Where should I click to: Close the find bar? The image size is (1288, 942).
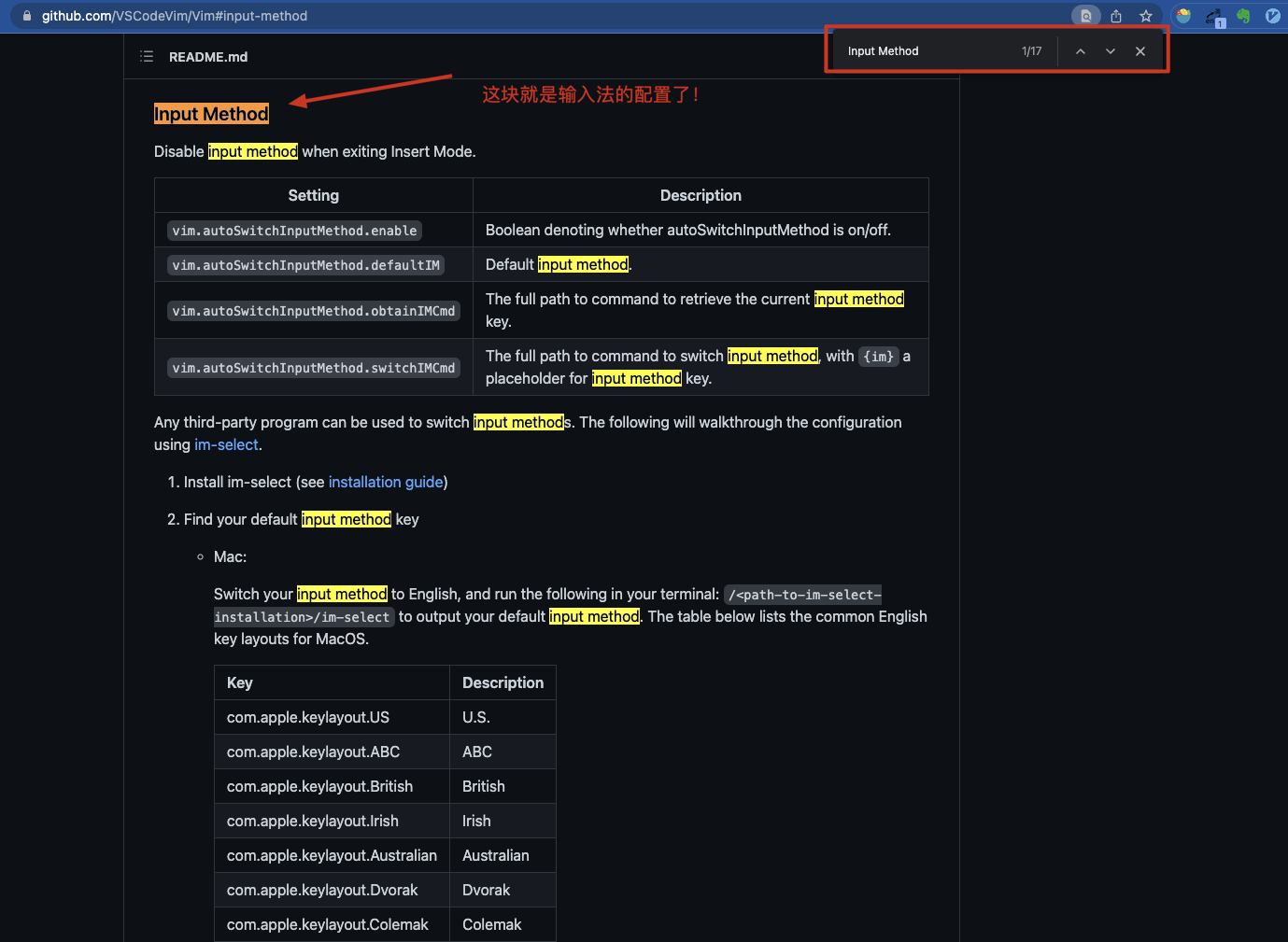point(1140,51)
